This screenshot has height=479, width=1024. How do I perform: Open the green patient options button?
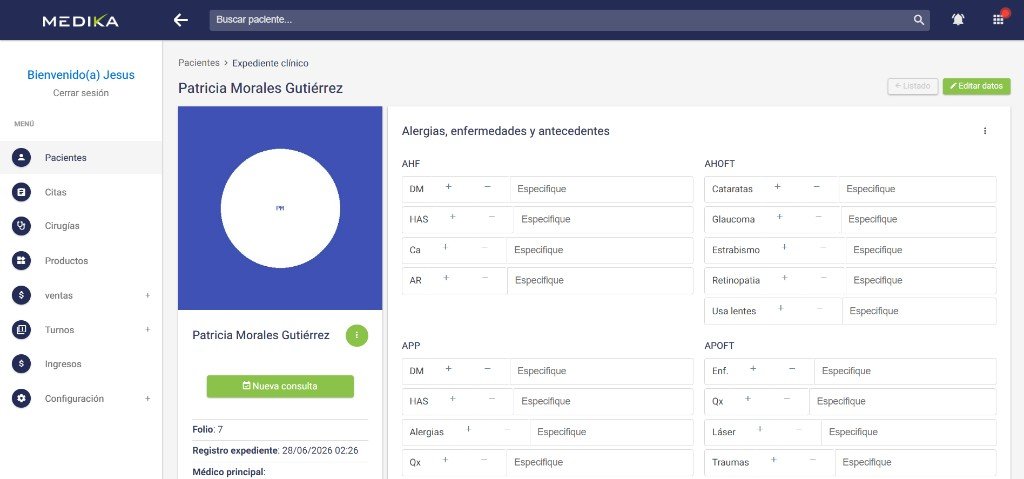pyautogui.click(x=357, y=335)
